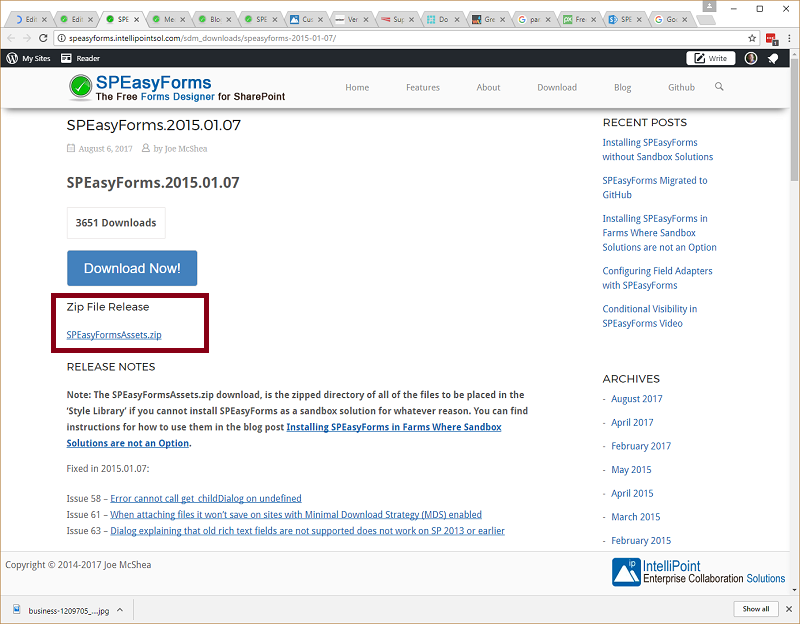Open Installing SPEasyForms in Farms blog link in notes
Image resolution: width=800 pixels, height=624 pixels.
pos(284,435)
